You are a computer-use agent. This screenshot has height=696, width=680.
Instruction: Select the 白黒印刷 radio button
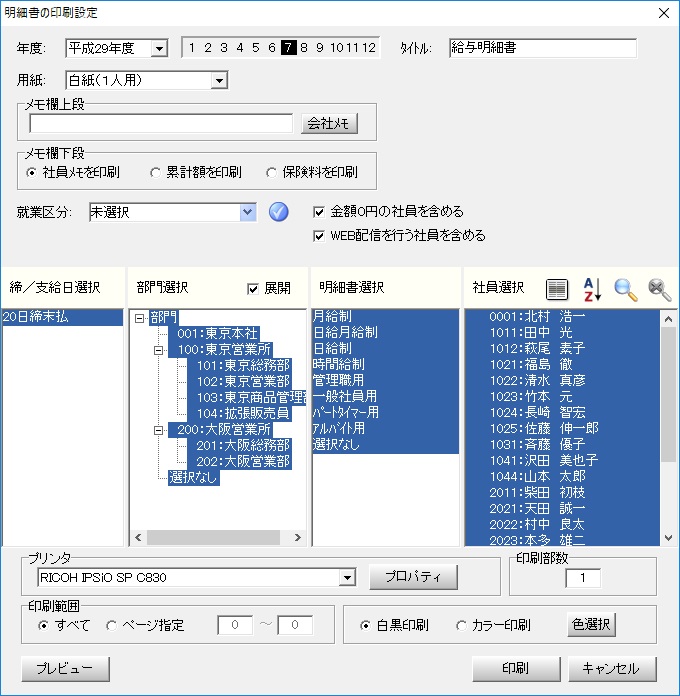(x=365, y=626)
